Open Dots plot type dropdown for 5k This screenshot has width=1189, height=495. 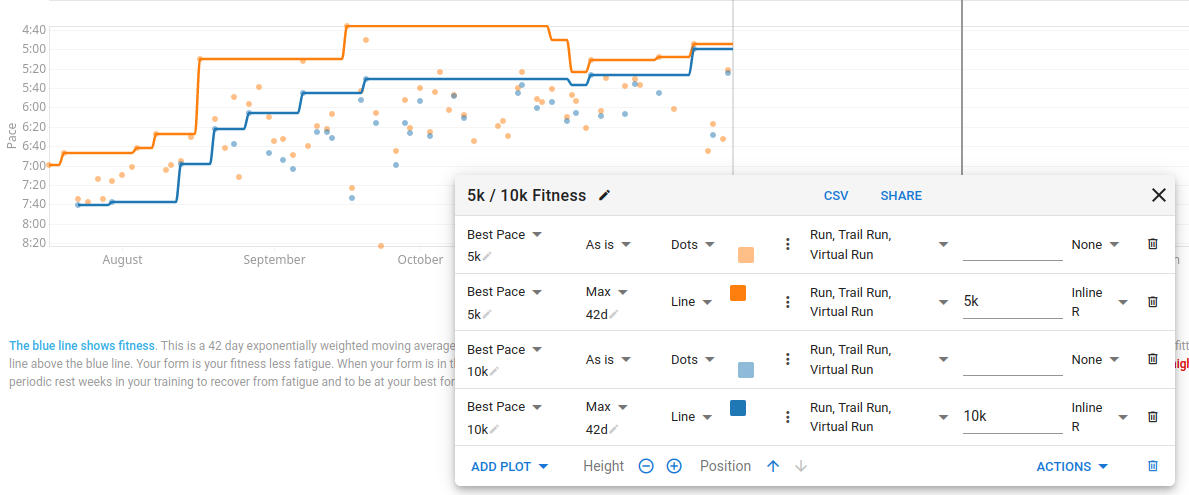pyautogui.click(x=693, y=244)
